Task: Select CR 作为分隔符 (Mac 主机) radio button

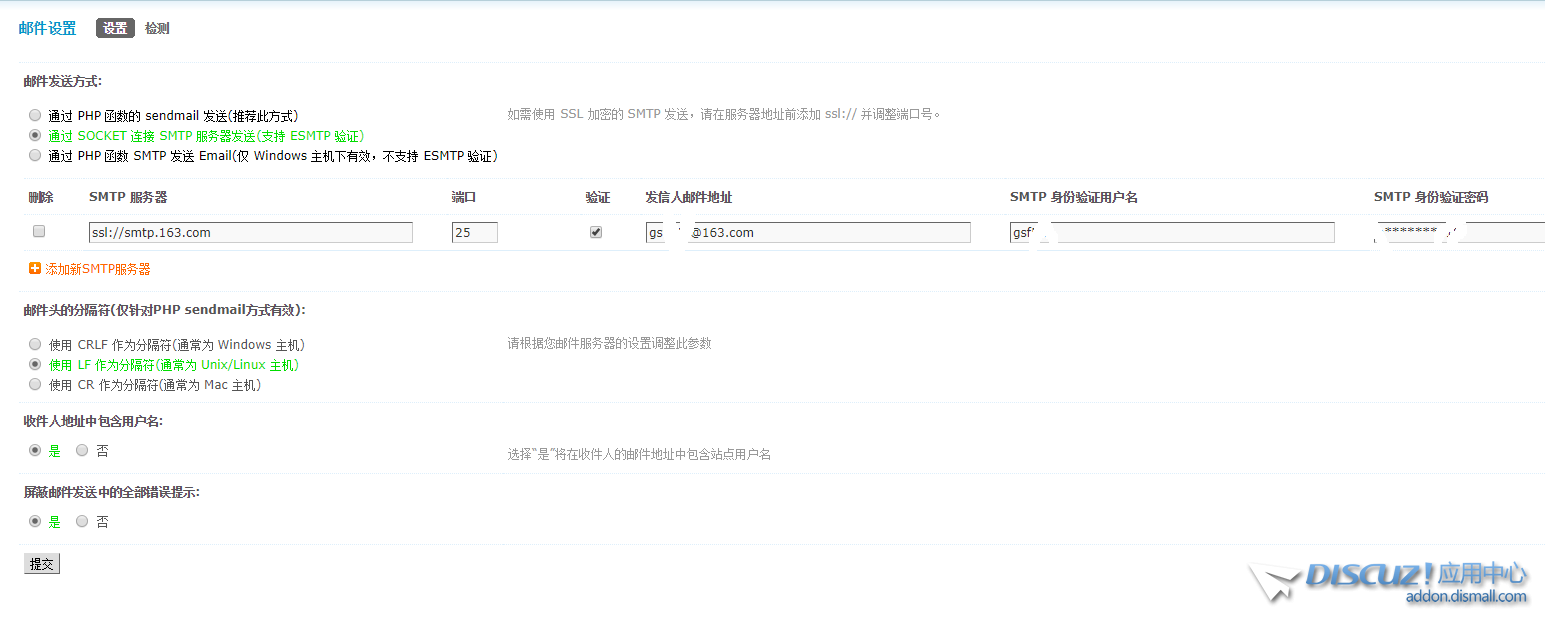Action: pyautogui.click(x=35, y=384)
